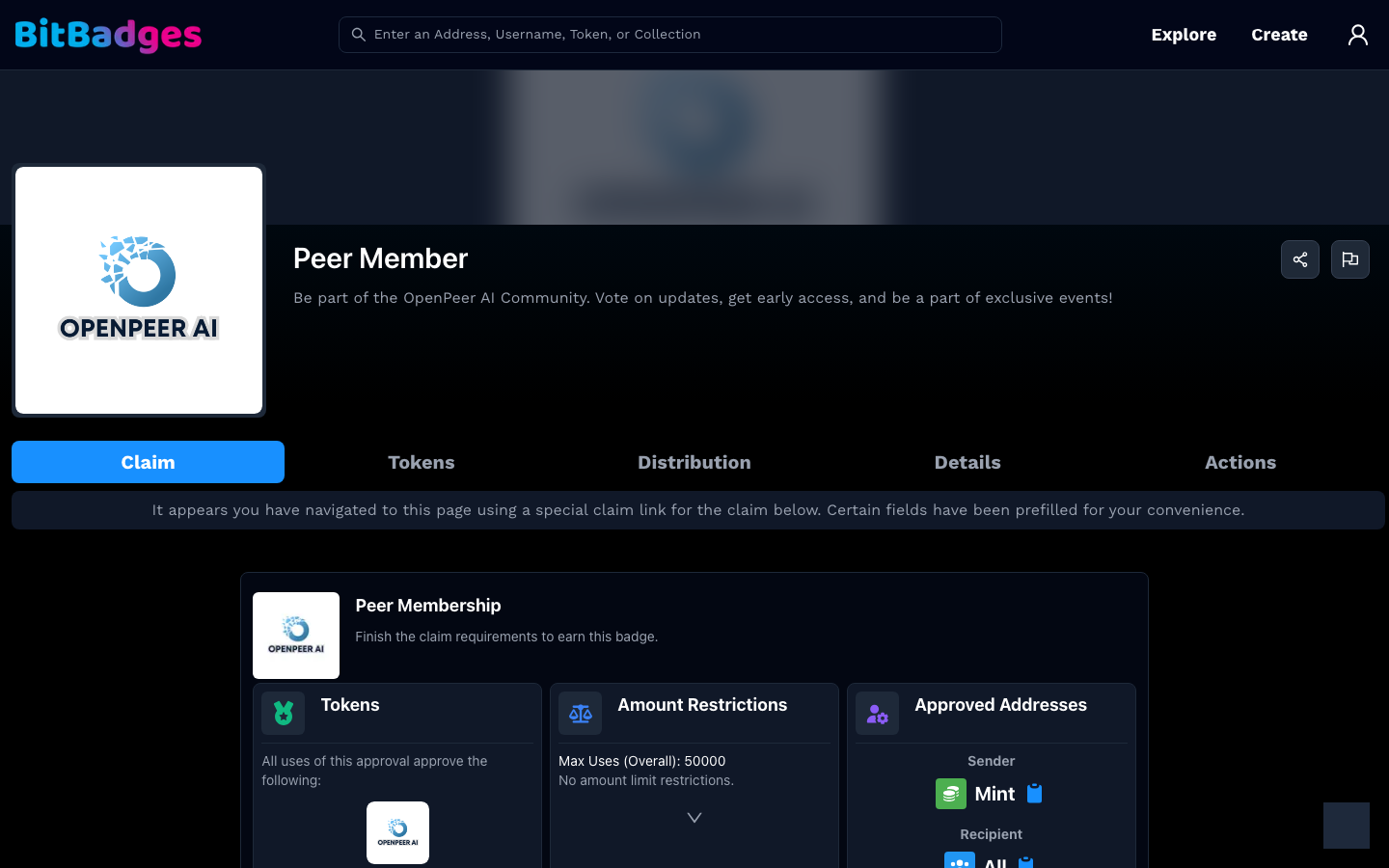This screenshot has width=1389, height=868.
Task: Copy the Mint address via clipboard icon
Action: 1035,794
